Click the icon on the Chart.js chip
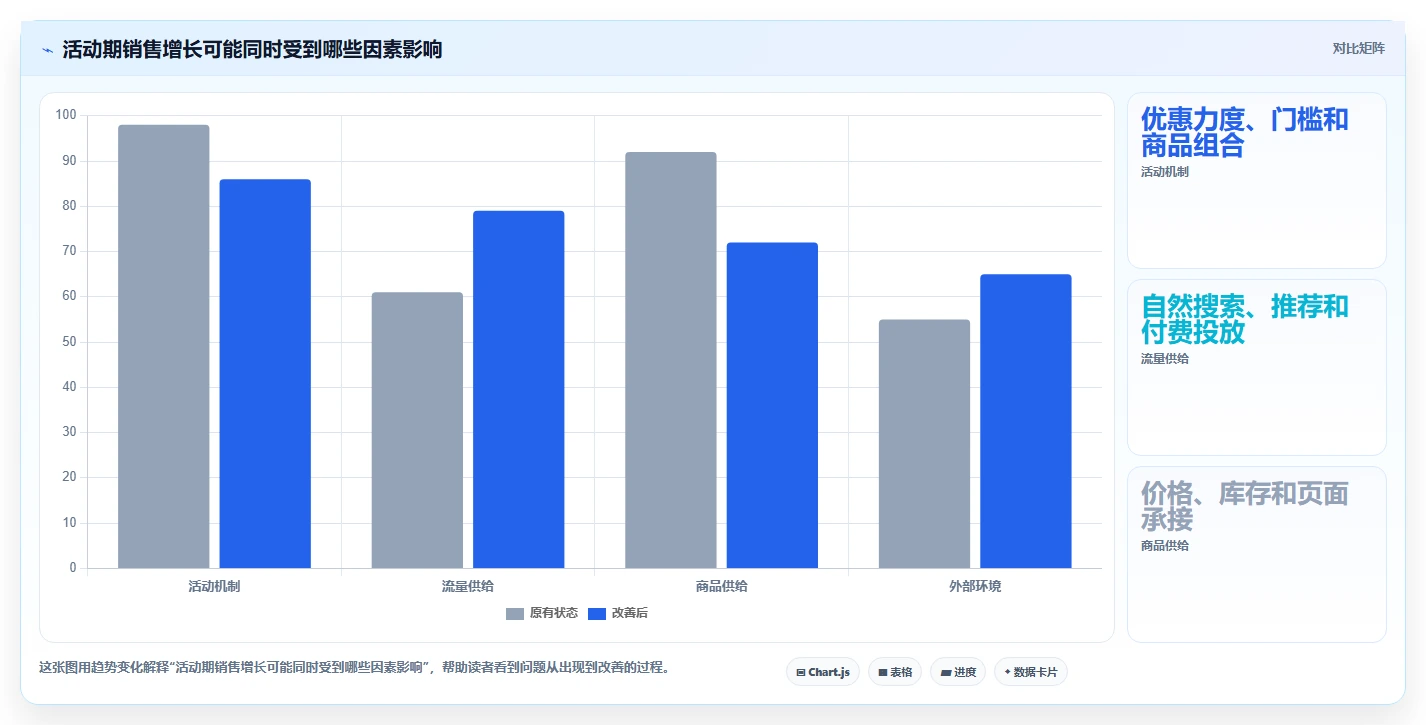The height and width of the screenshot is (725, 1426). 801,672
